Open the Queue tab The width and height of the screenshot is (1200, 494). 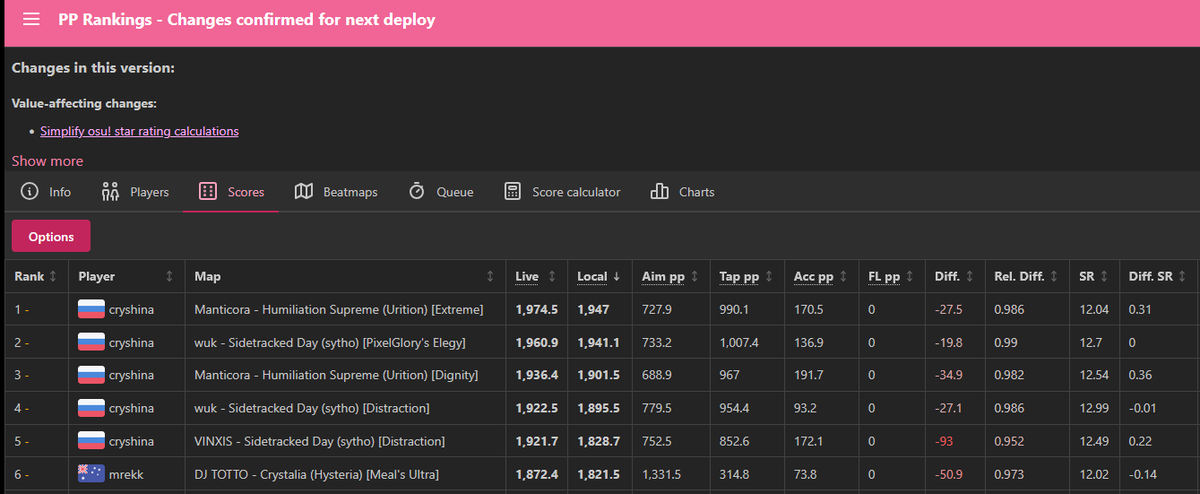click(x=441, y=191)
